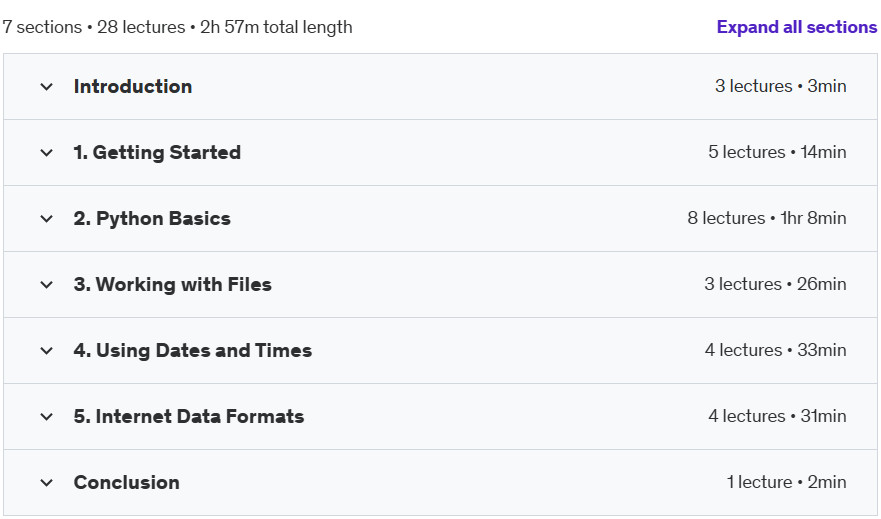Open the 1. Getting Started heading

[x=157, y=152]
